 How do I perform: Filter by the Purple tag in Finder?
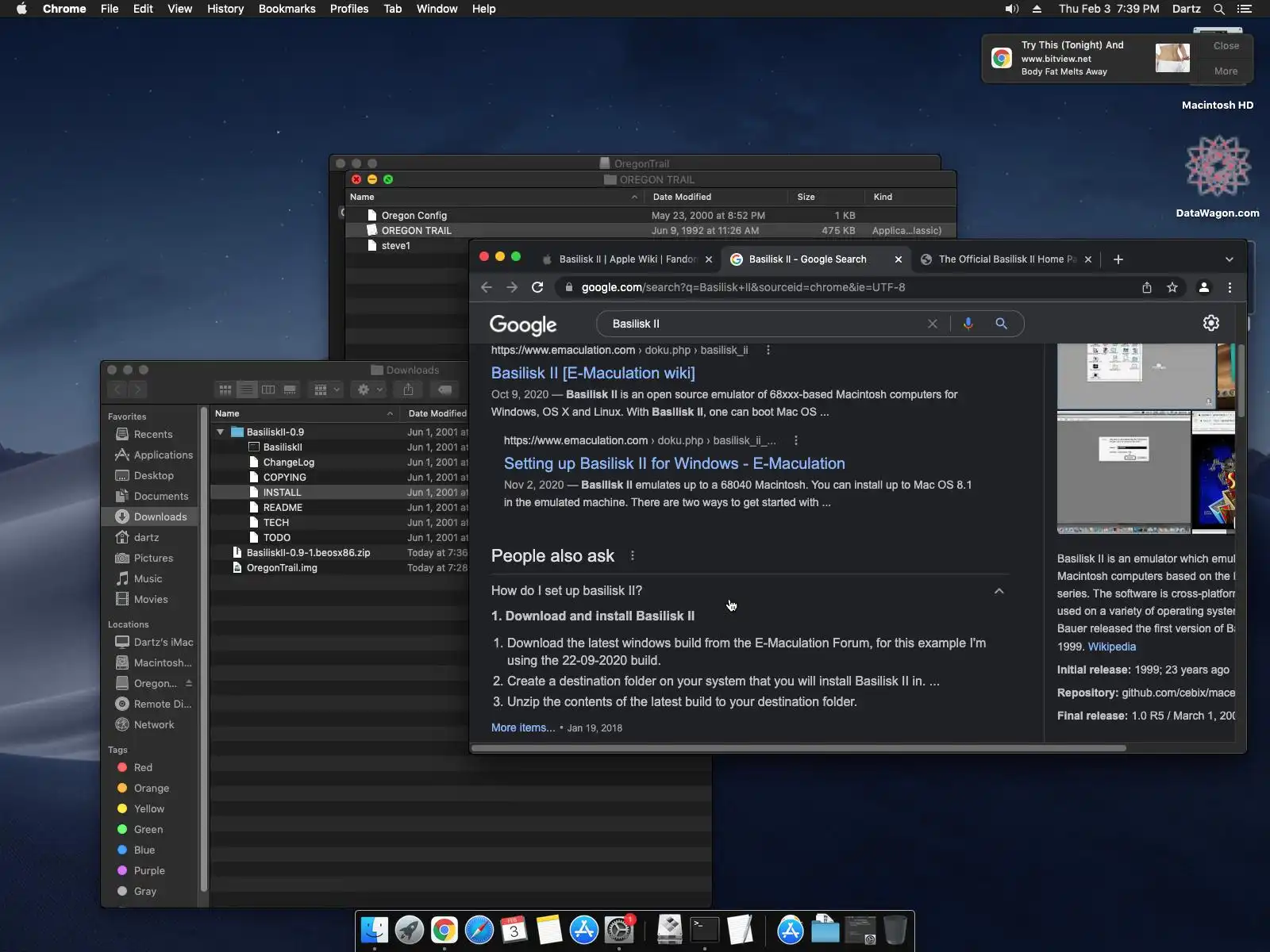point(149,870)
